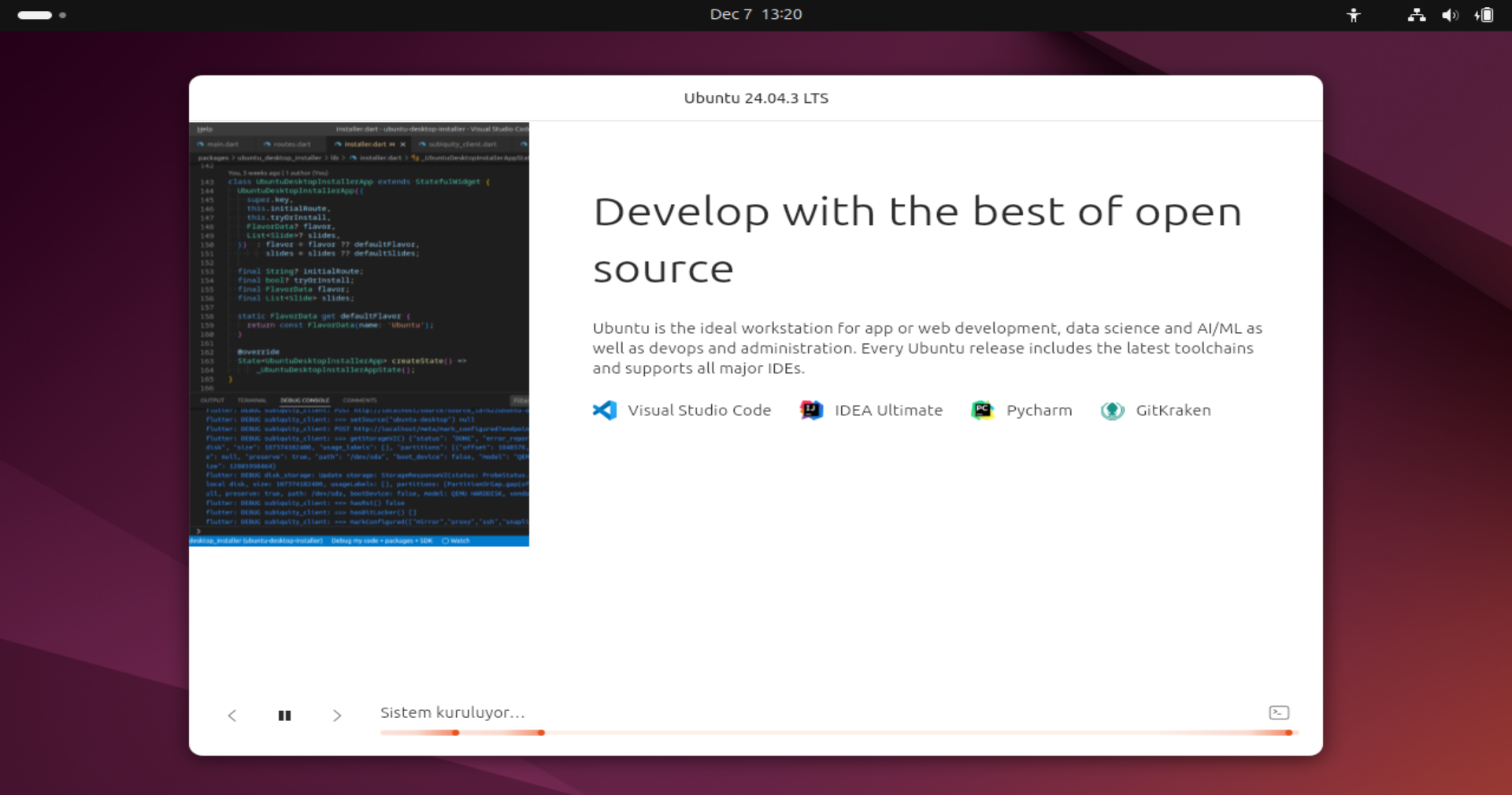This screenshot has height=795, width=1512.
Task: Click the volume speaker icon
Action: (x=1449, y=15)
